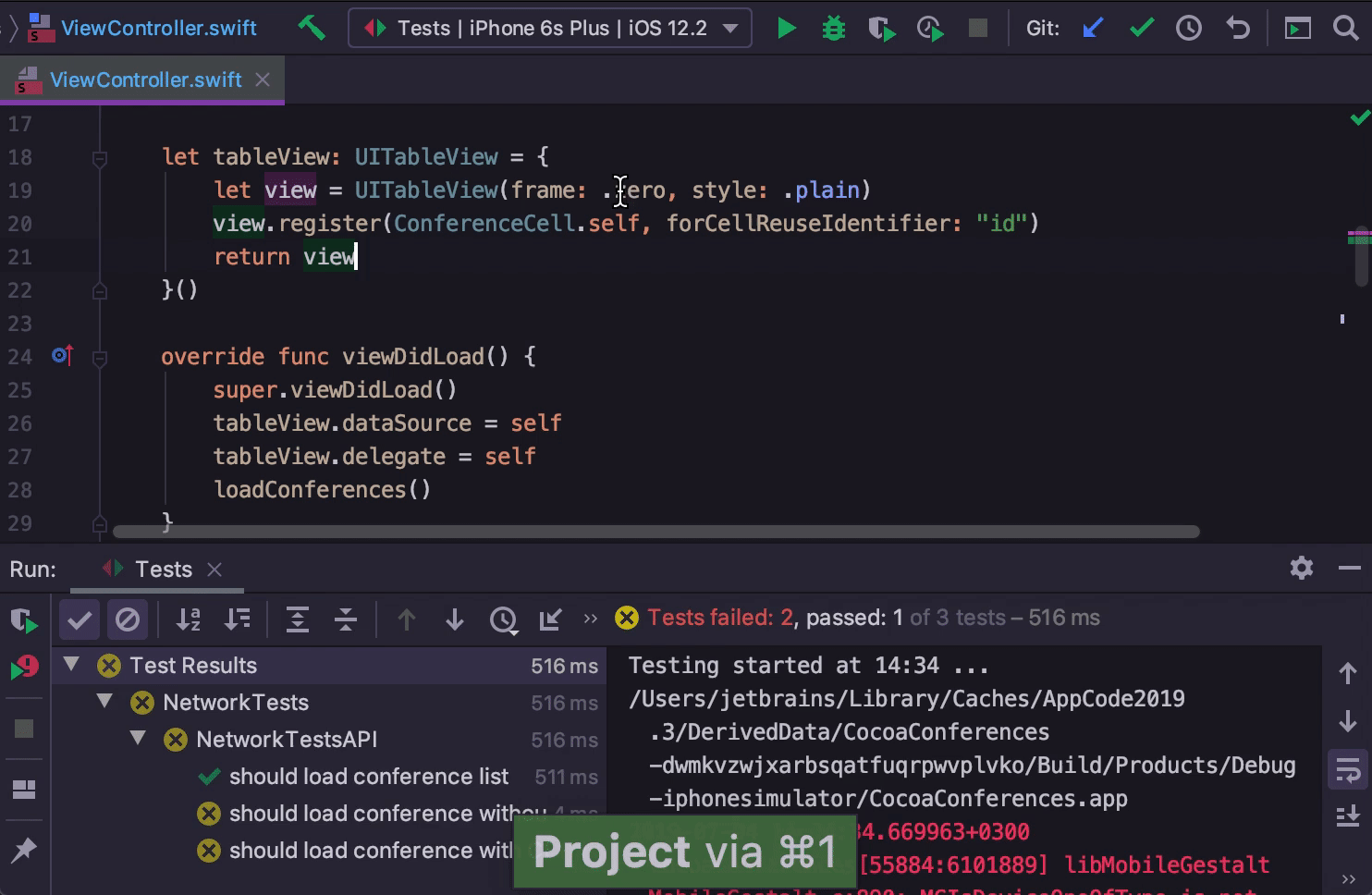Screen dimensions: 1372x895
Task: Toggle show ignored tests button
Action: [128, 619]
